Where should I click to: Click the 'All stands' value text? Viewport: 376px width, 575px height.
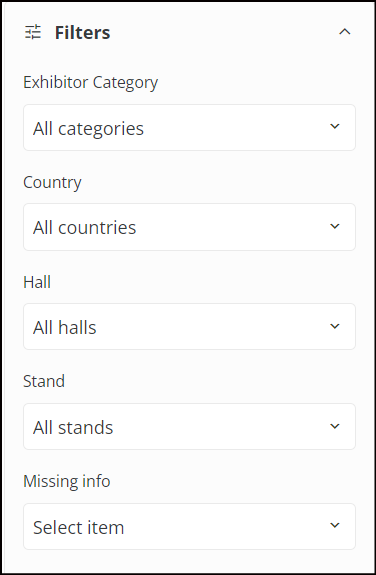click(x=73, y=428)
